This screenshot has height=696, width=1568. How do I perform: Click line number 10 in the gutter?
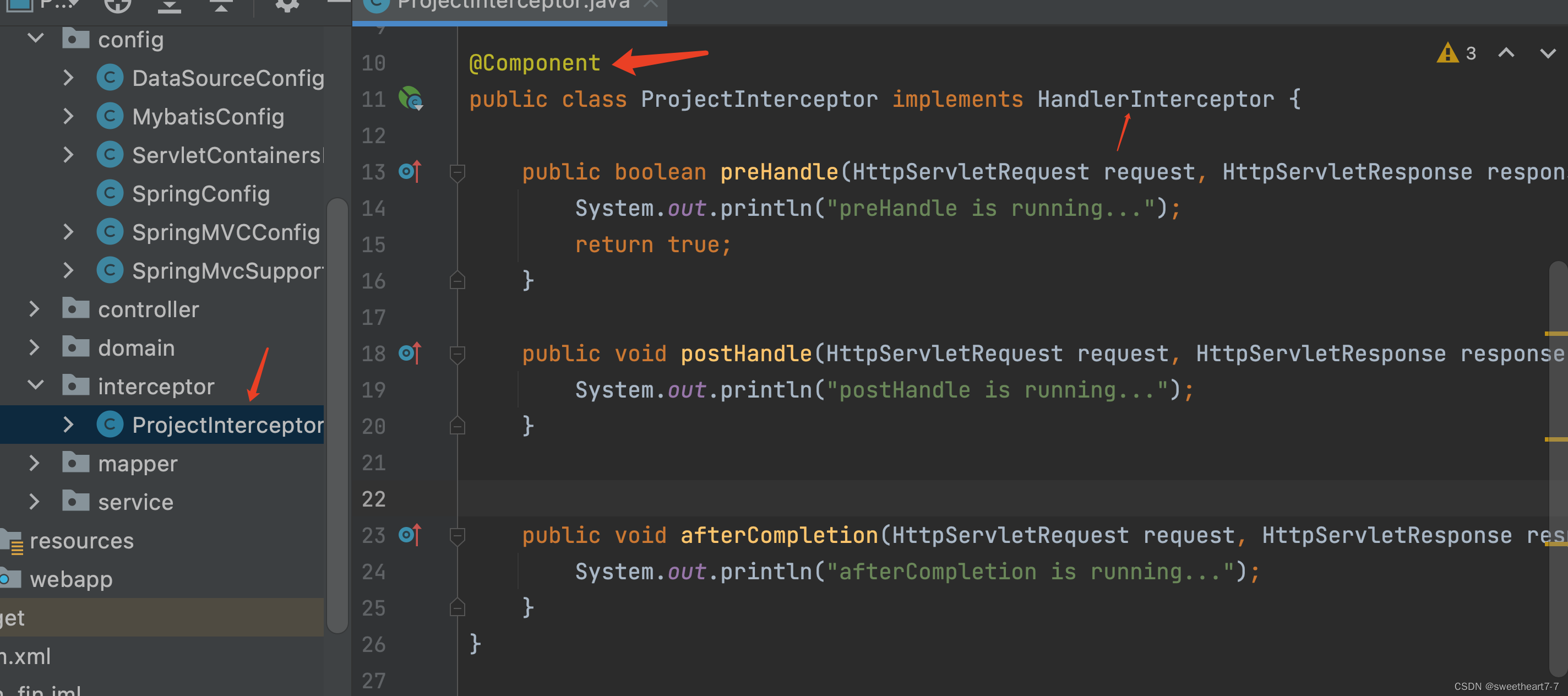click(x=373, y=63)
